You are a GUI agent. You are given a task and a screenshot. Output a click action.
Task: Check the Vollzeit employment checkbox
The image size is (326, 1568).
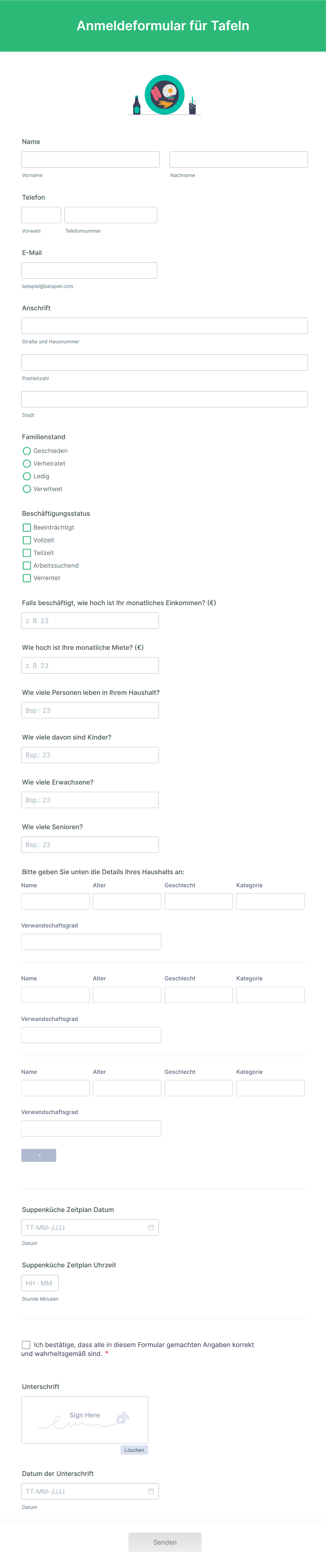coord(27,540)
